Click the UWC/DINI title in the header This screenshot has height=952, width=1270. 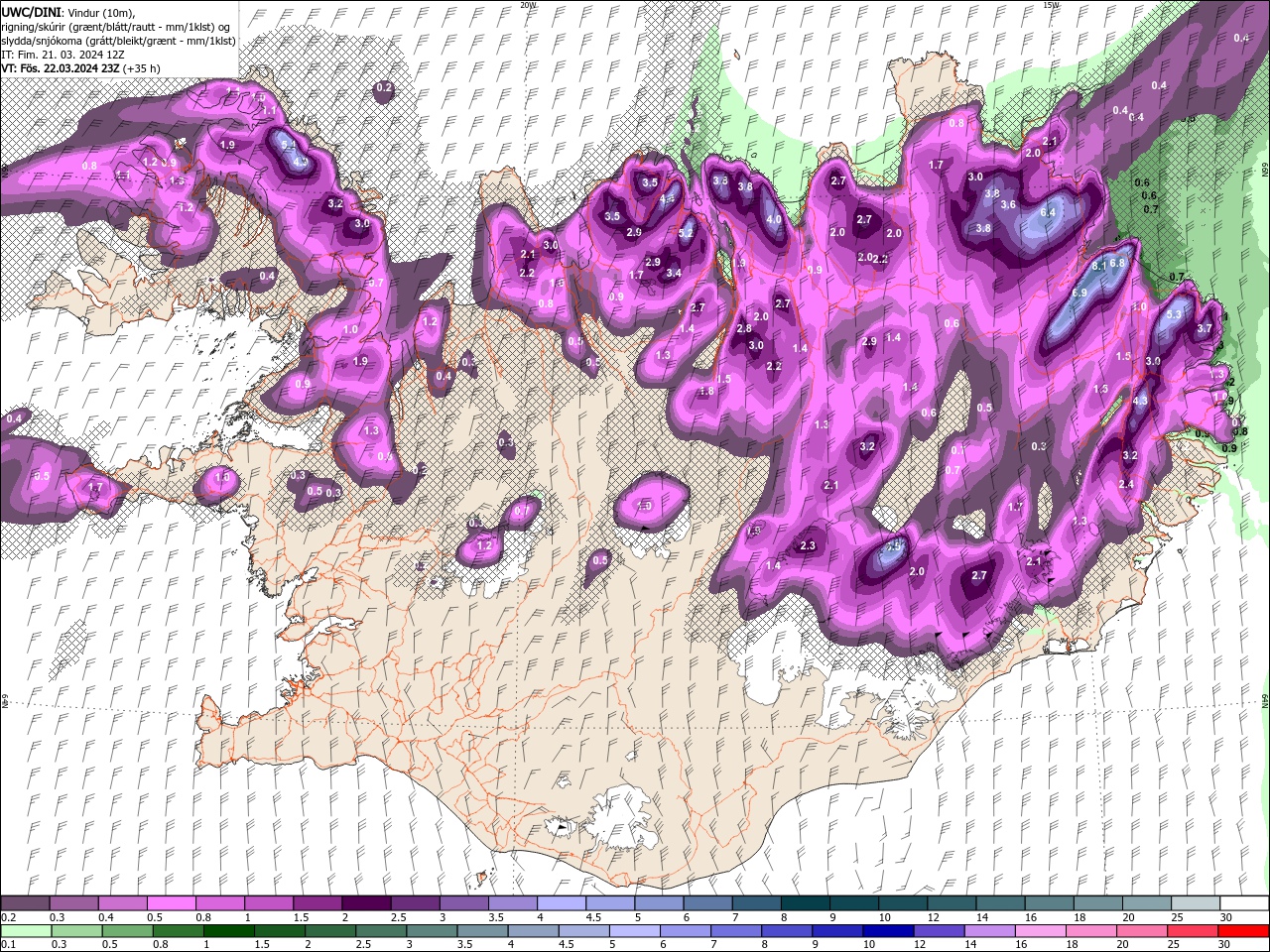33,11
